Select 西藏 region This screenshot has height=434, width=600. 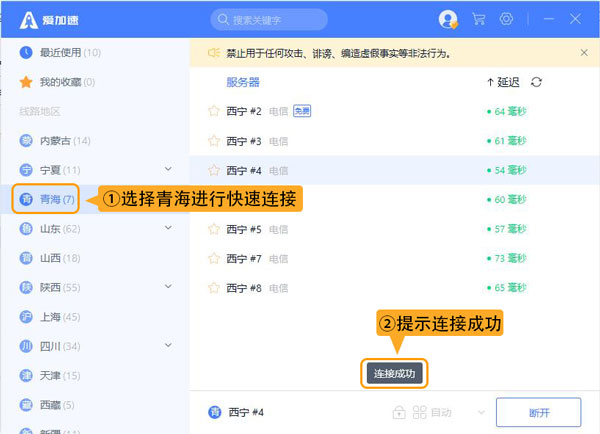click(x=47, y=405)
